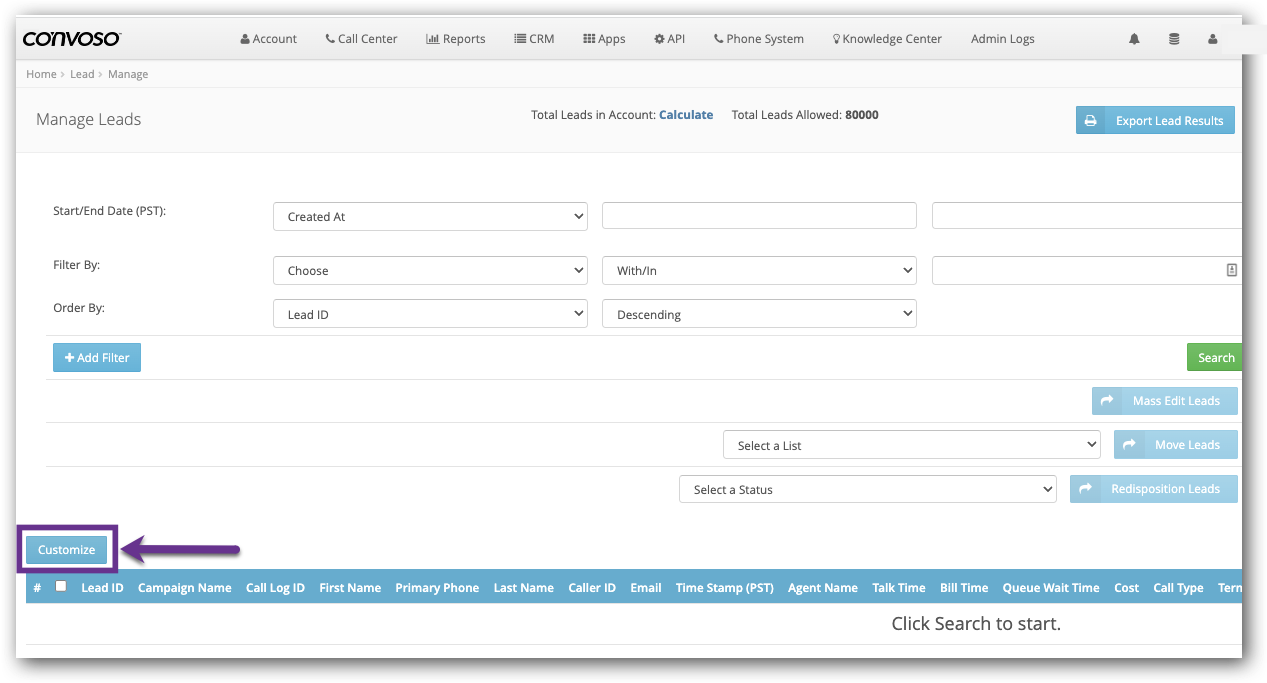Expand the Descending sort order dropdown
This screenshot has width=1267, height=683.
click(759, 314)
